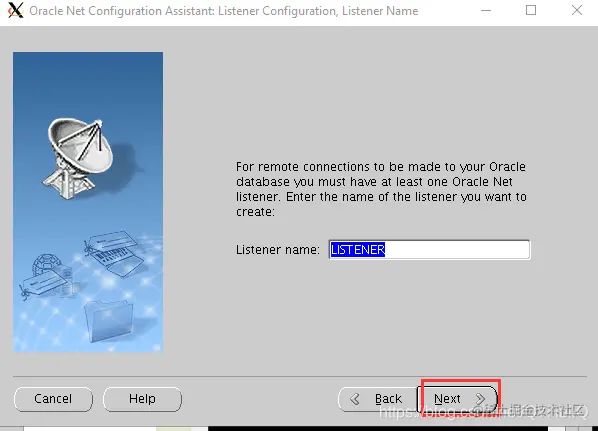Click the Next button
598x431 pixels.
click(457, 399)
